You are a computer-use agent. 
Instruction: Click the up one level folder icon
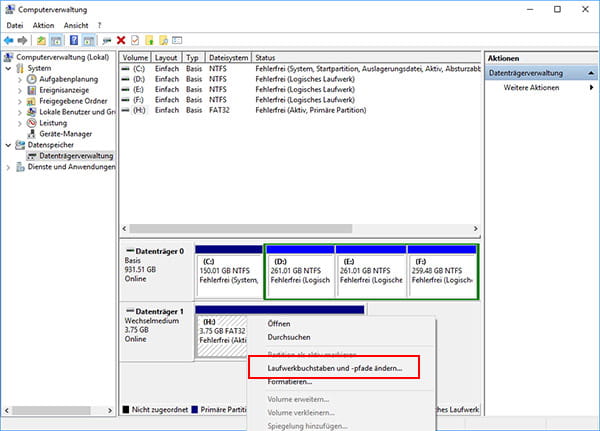pyautogui.click(x=42, y=39)
